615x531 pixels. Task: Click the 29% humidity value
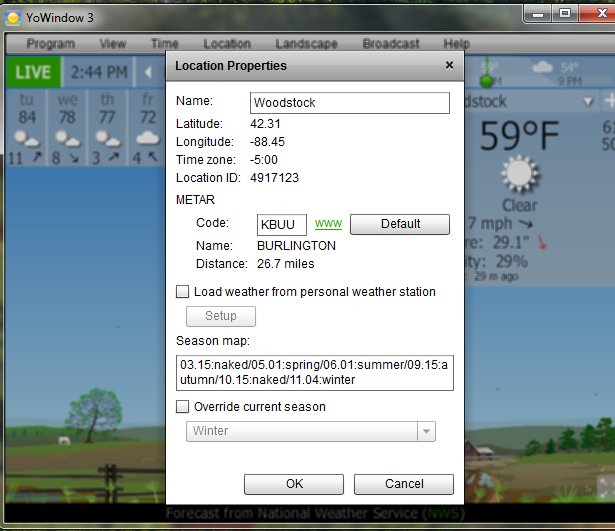(512, 261)
